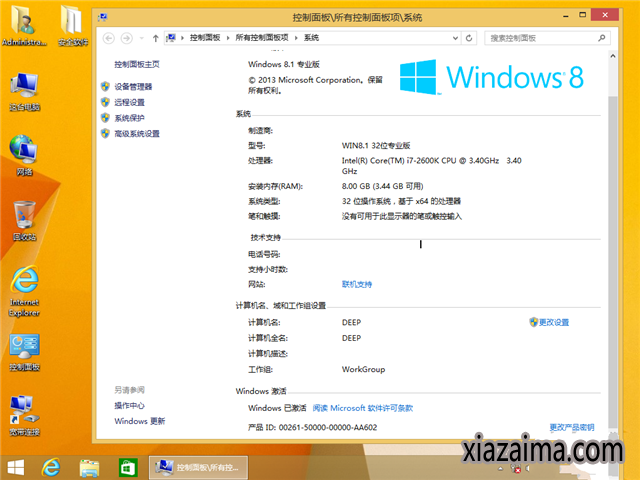
Task: Click the WorkGroup workgroup value
Action: [x=363, y=369]
